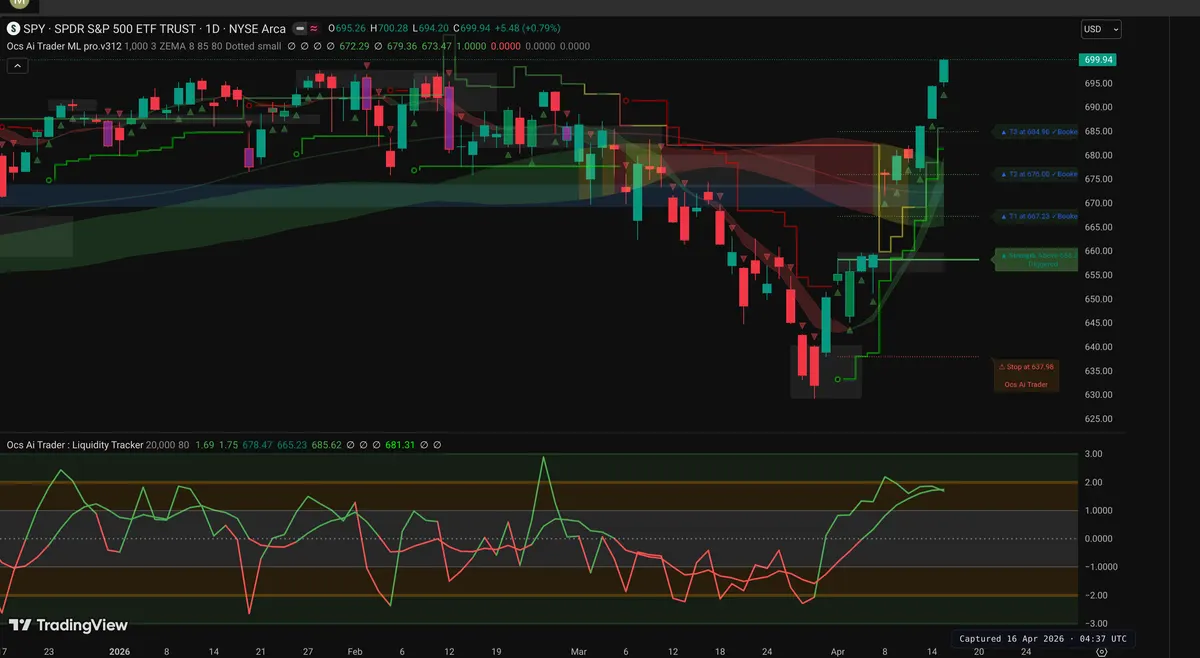Click the 0.0000 value on the oscillator scale
Image resolution: width=1200 pixels, height=658 pixels.
click(1098, 539)
